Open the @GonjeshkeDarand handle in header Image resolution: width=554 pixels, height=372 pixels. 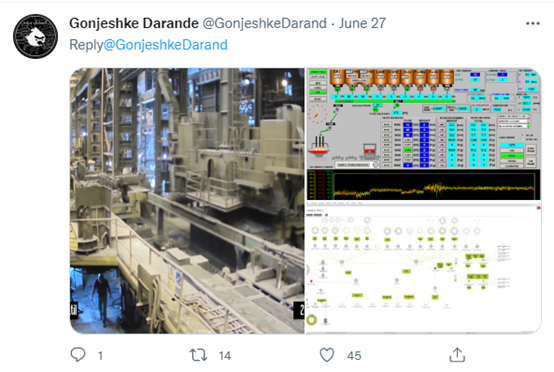264,23
